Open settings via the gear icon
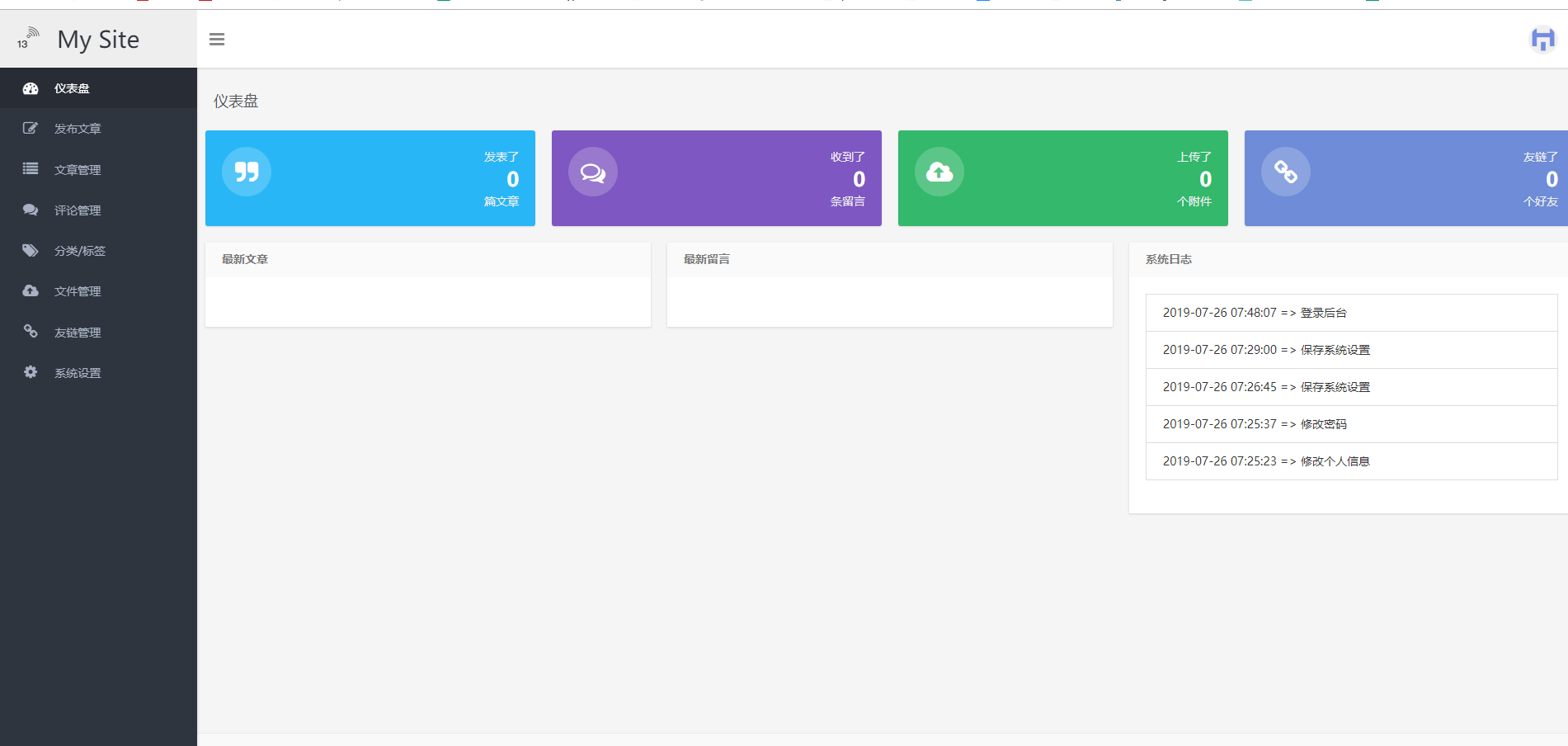 click(x=31, y=372)
